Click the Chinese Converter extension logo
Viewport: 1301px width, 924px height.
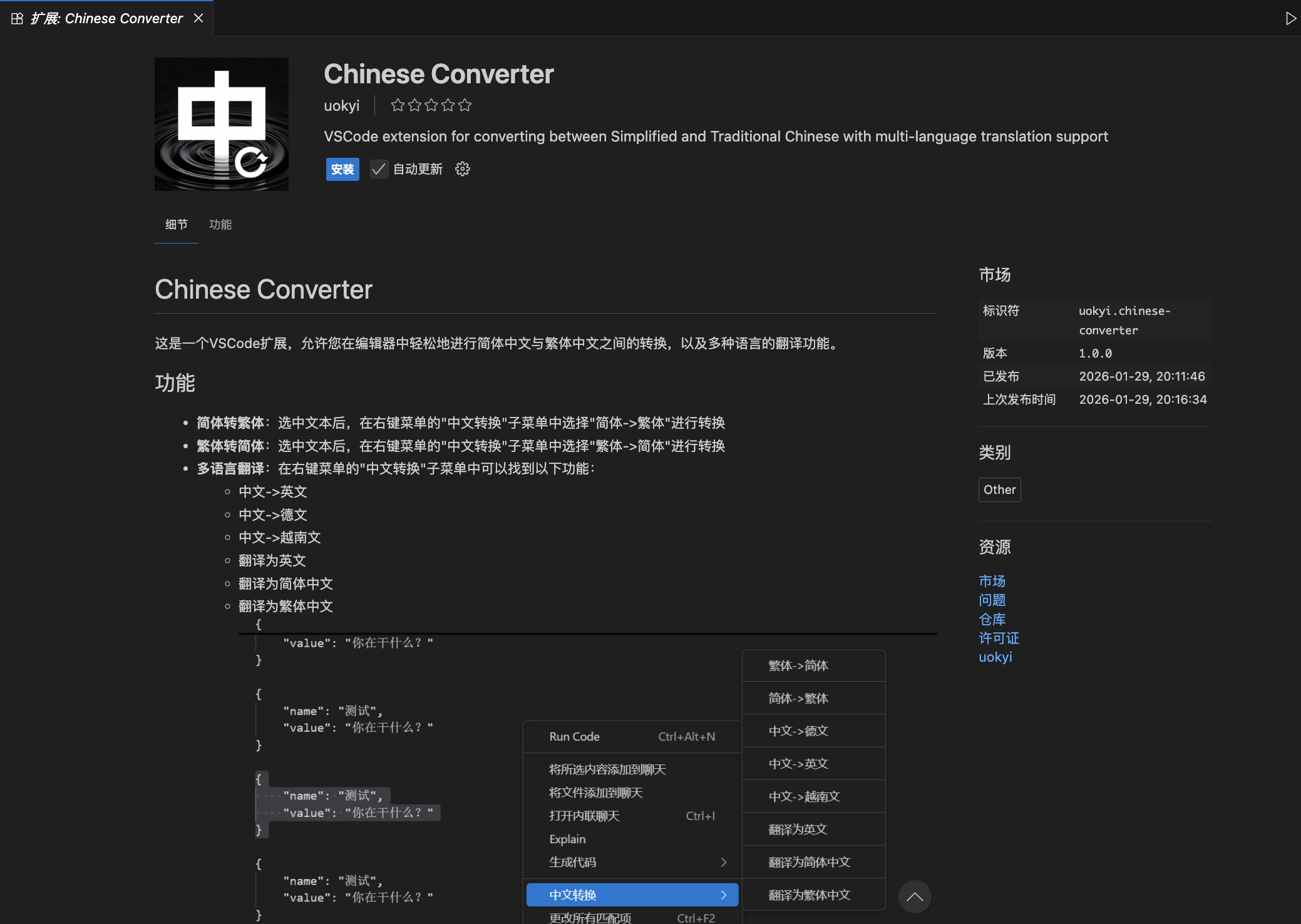tap(222, 125)
